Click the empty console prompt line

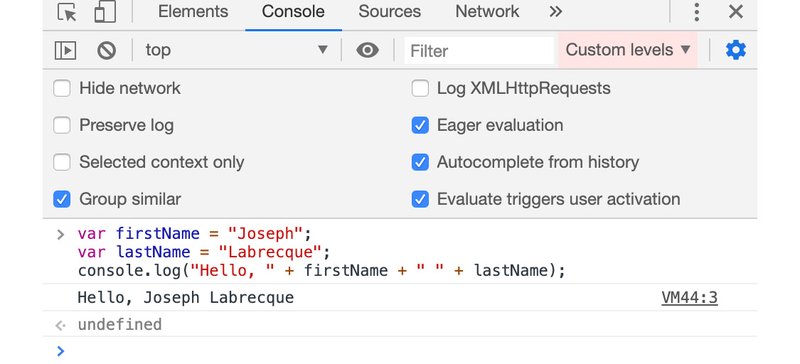(x=400, y=351)
